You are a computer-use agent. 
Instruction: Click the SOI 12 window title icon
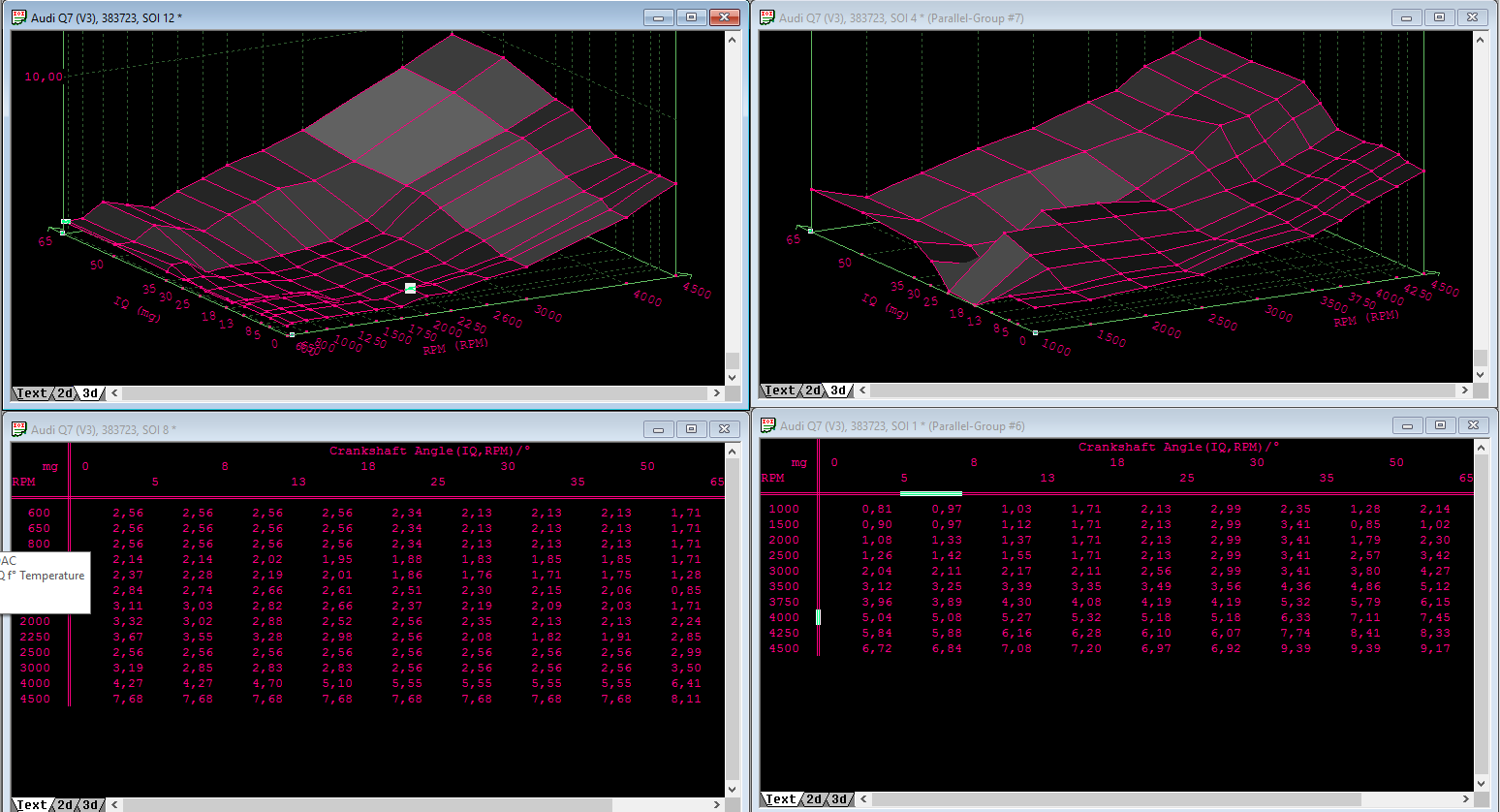coord(18,17)
